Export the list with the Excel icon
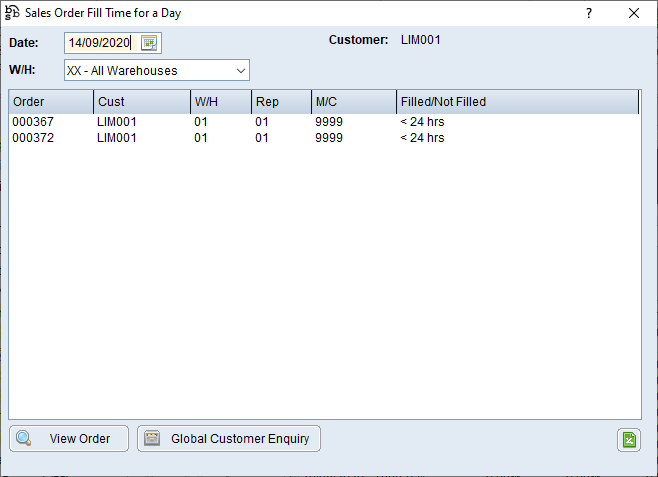 (x=628, y=439)
